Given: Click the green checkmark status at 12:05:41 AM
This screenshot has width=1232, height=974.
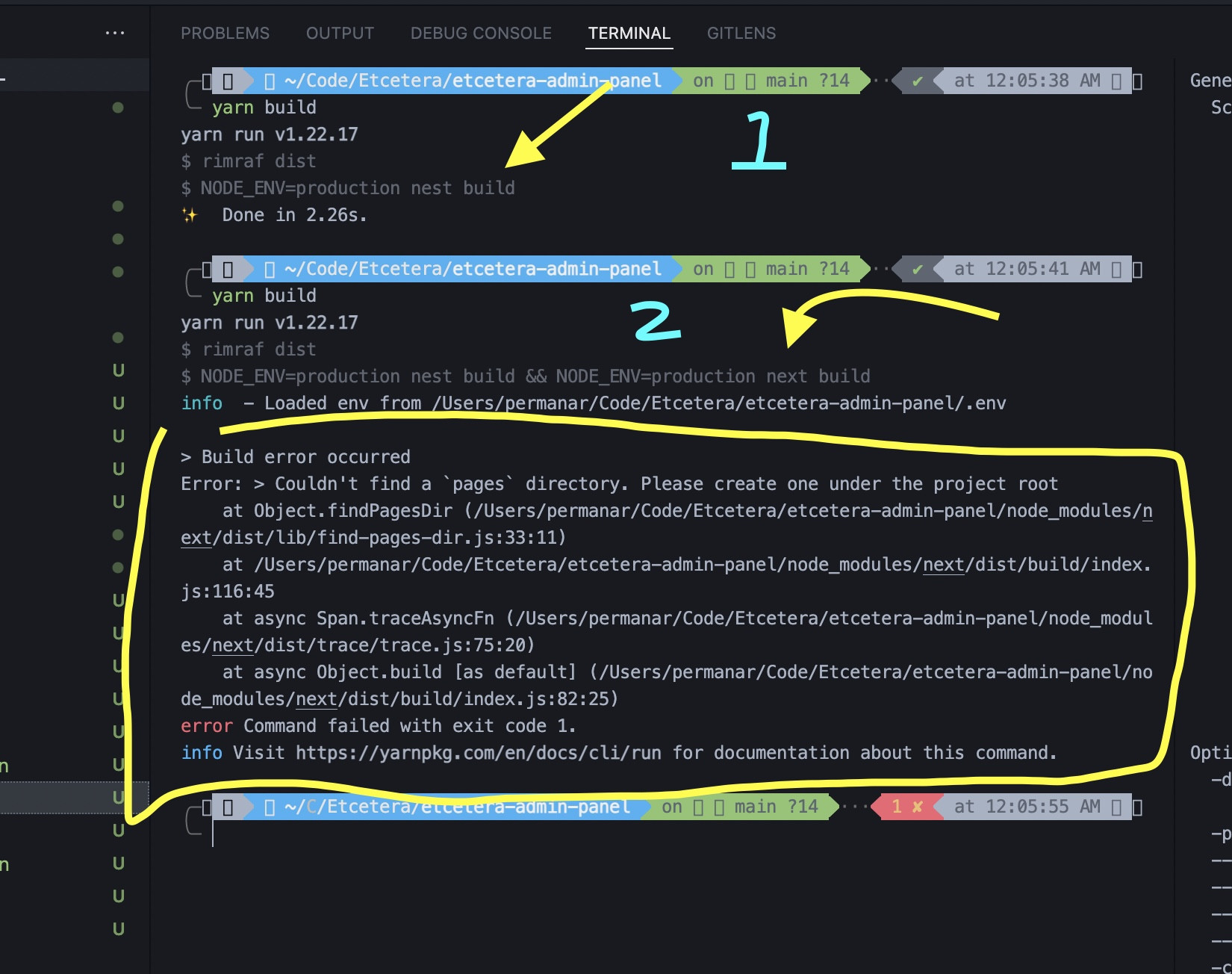Looking at the screenshot, I should pos(917,269).
